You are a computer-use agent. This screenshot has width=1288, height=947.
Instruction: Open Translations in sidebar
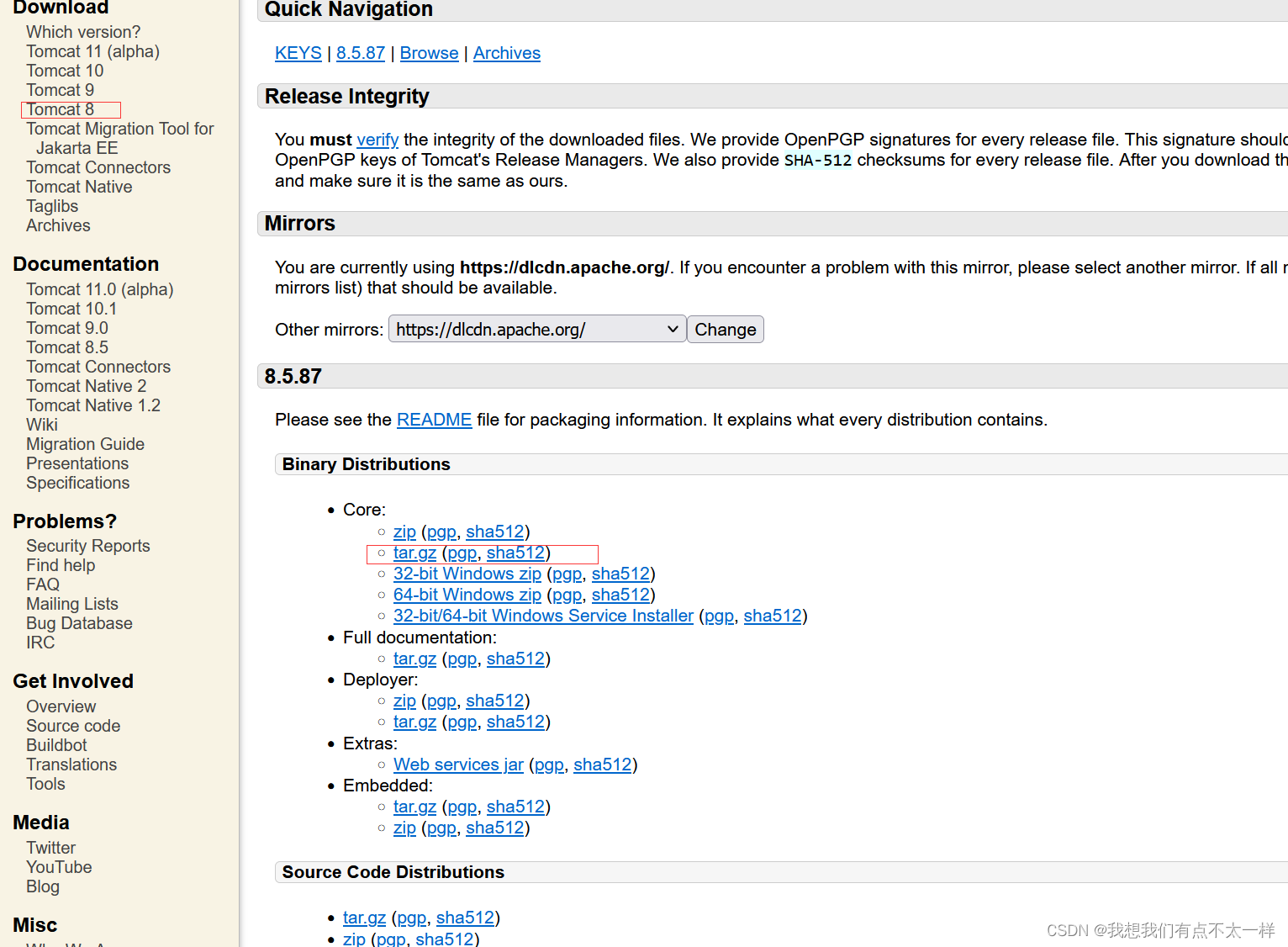pos(71,764)
